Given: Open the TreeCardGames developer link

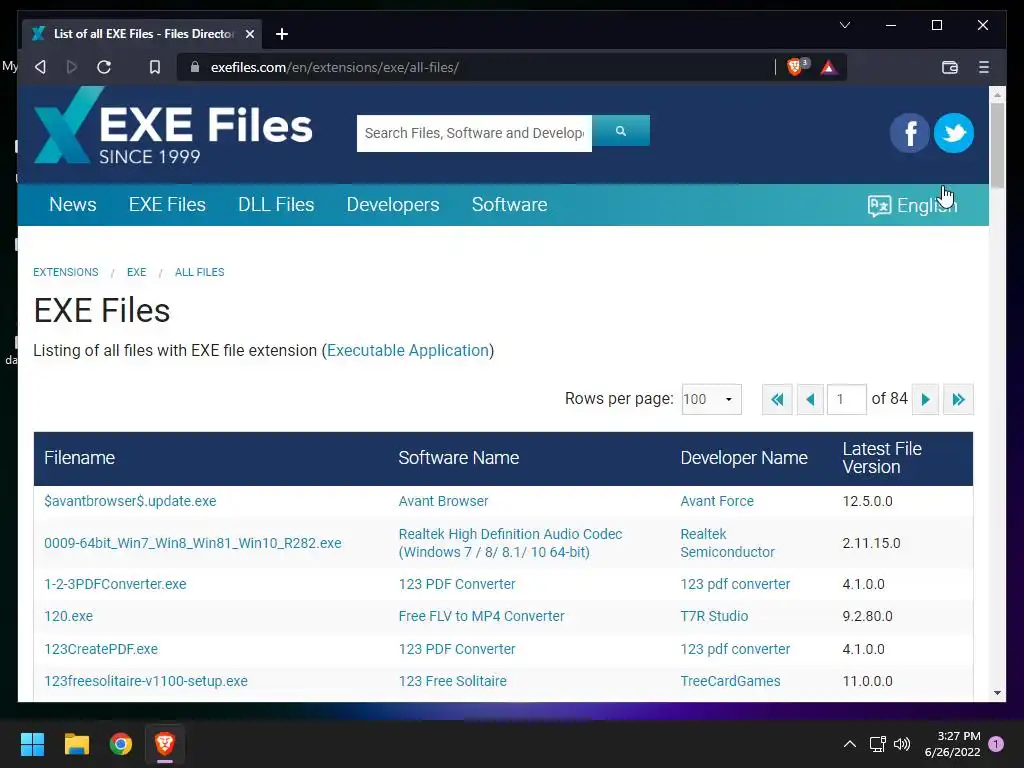Looking at the screenshot, I should point(730,681).
